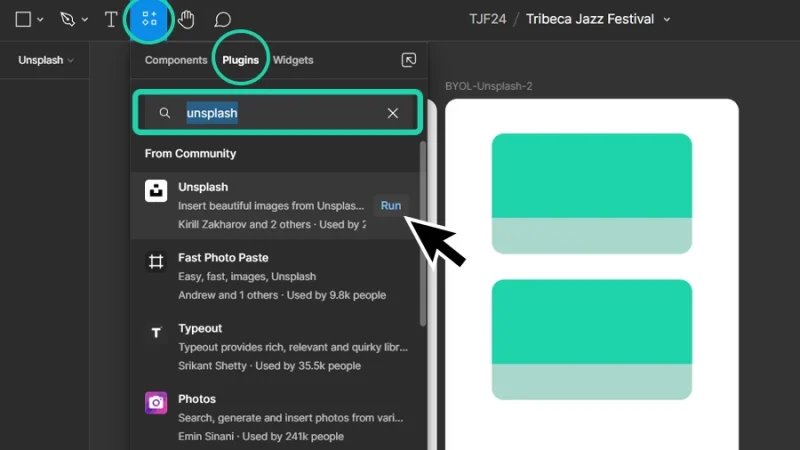This screenshot has width=800, height=450.
Task: Switch to the Components tab
Action: 176,60
